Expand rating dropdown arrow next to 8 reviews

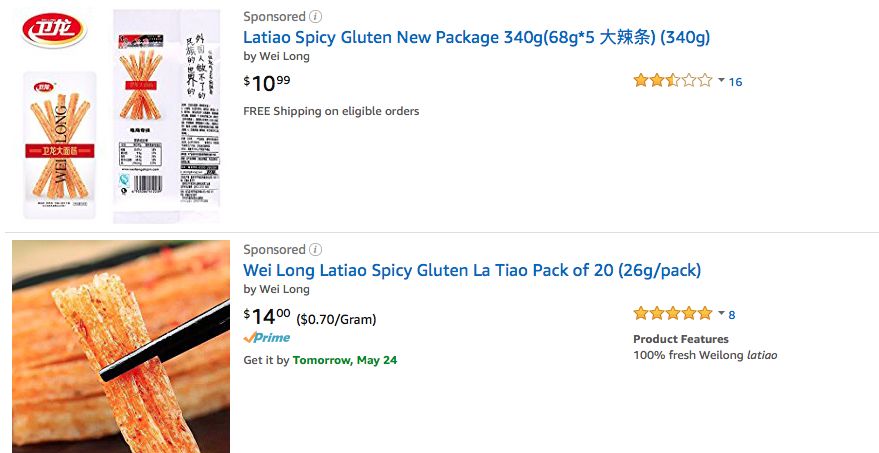coord(721,314)
